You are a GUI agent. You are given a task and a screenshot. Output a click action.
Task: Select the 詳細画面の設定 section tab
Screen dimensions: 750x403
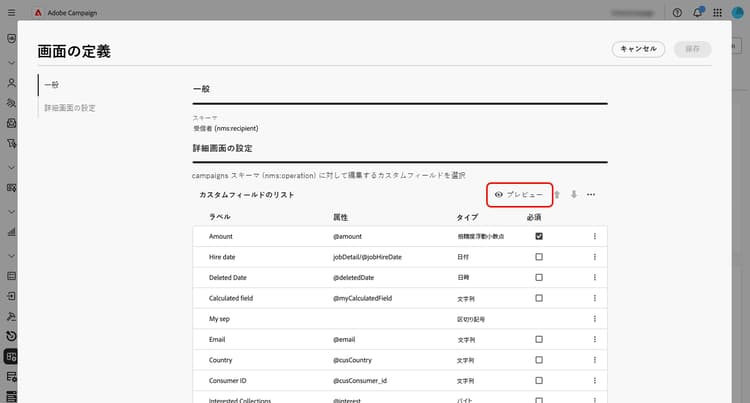[70, 108]
